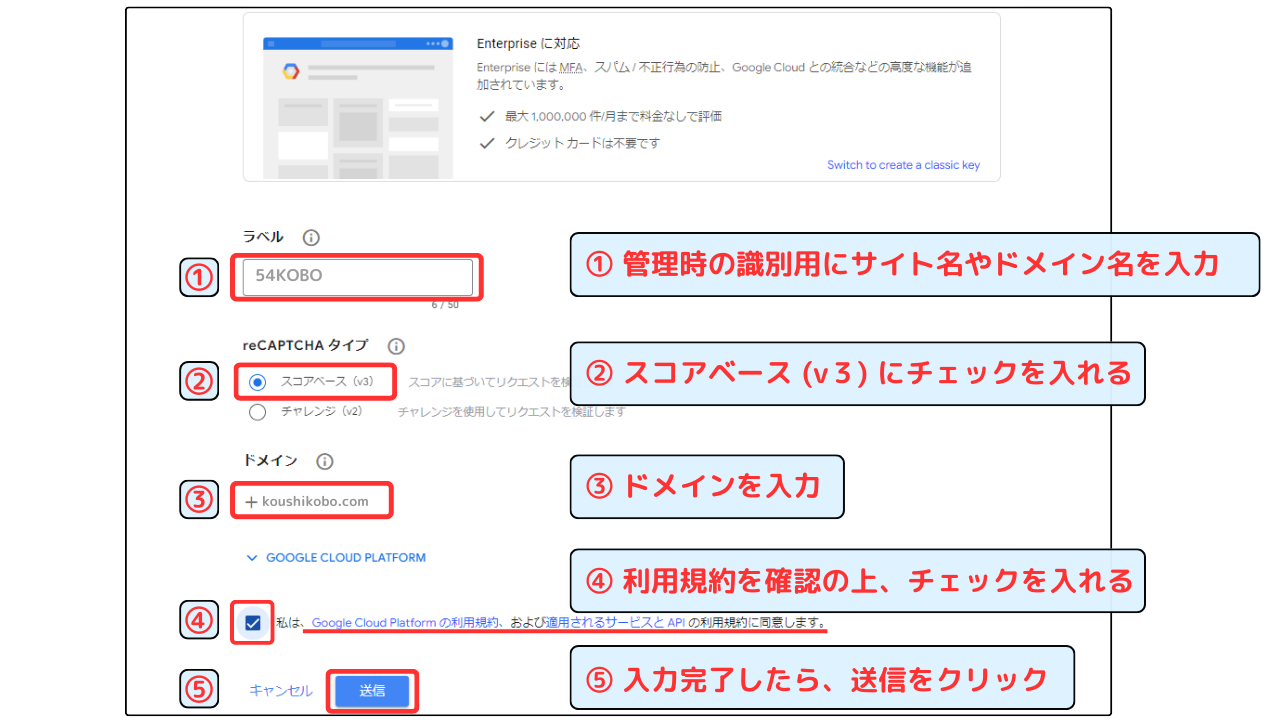Screen dimensions: 1280x720
Task: Click the 'チャレンジを使用してリクエストを検証します' description
Action: pos(511,411)
